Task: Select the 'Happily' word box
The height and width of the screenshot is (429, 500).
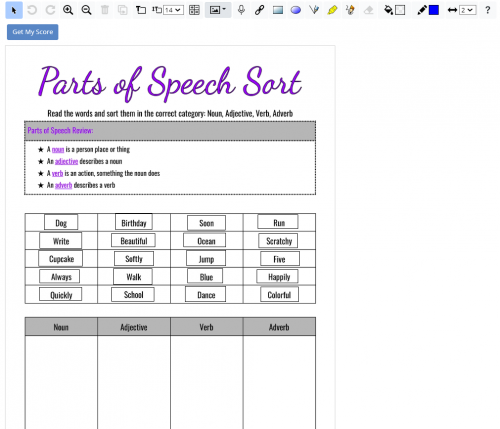Action: pyautogui.click(x=278, y=277)
